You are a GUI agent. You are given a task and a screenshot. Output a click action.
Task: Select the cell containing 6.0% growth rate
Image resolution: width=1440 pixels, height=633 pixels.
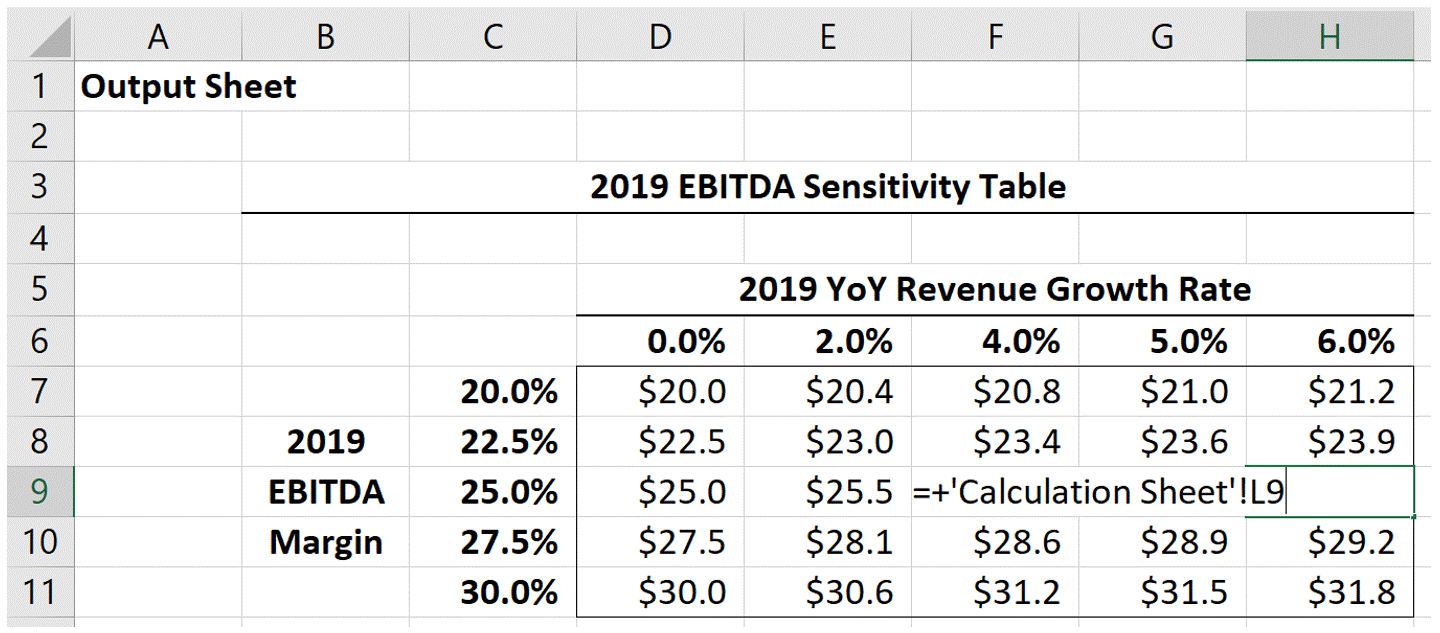pyautogui.click(x=1329, y=340)
